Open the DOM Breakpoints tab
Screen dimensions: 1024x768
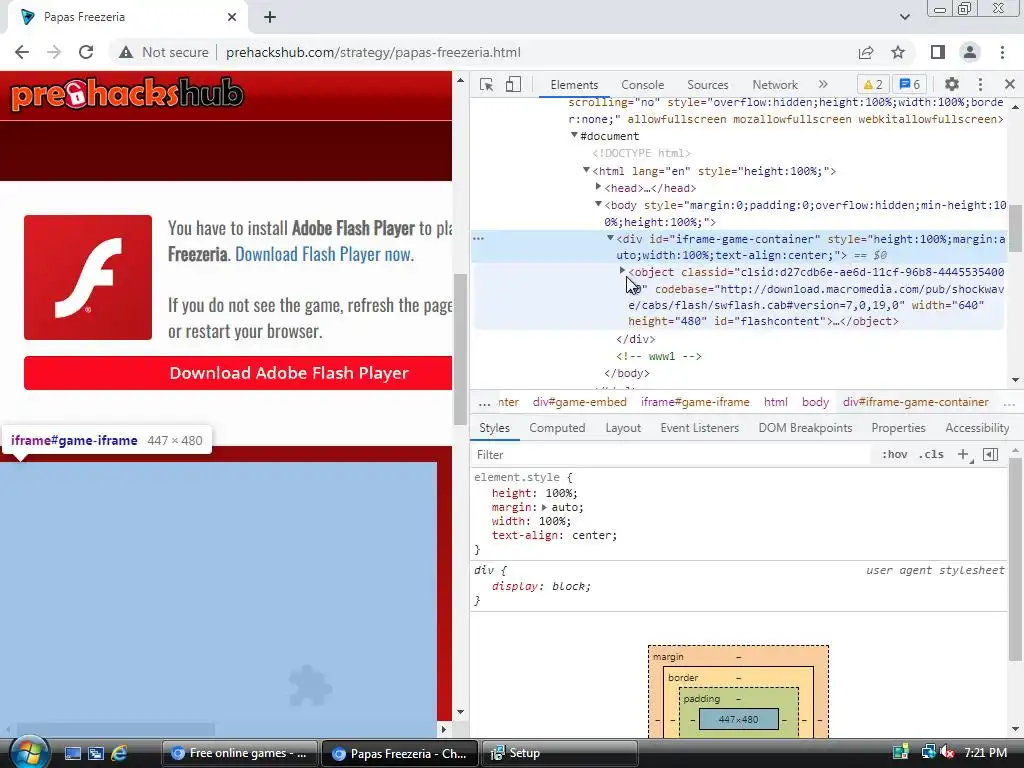pos(805,428)
